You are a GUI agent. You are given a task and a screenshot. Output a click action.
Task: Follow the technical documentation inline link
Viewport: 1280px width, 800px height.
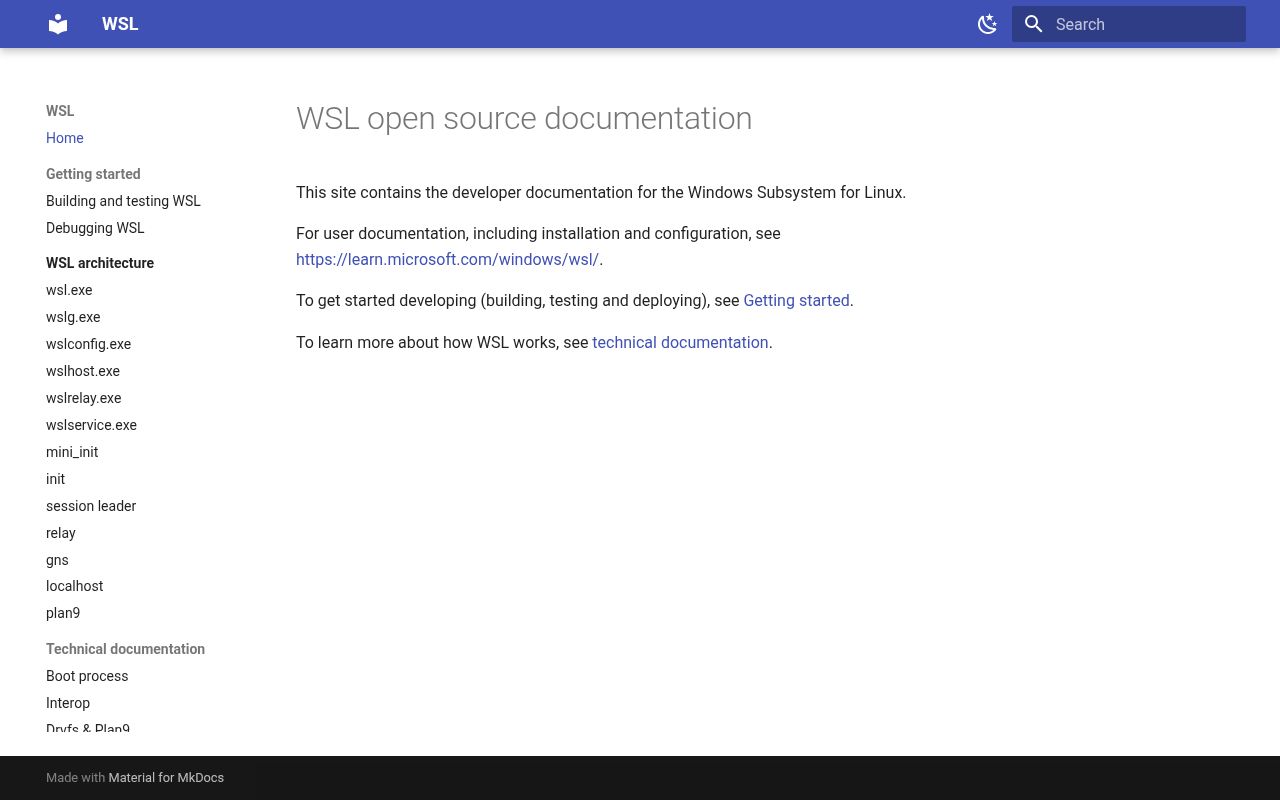tap(680, 342)
